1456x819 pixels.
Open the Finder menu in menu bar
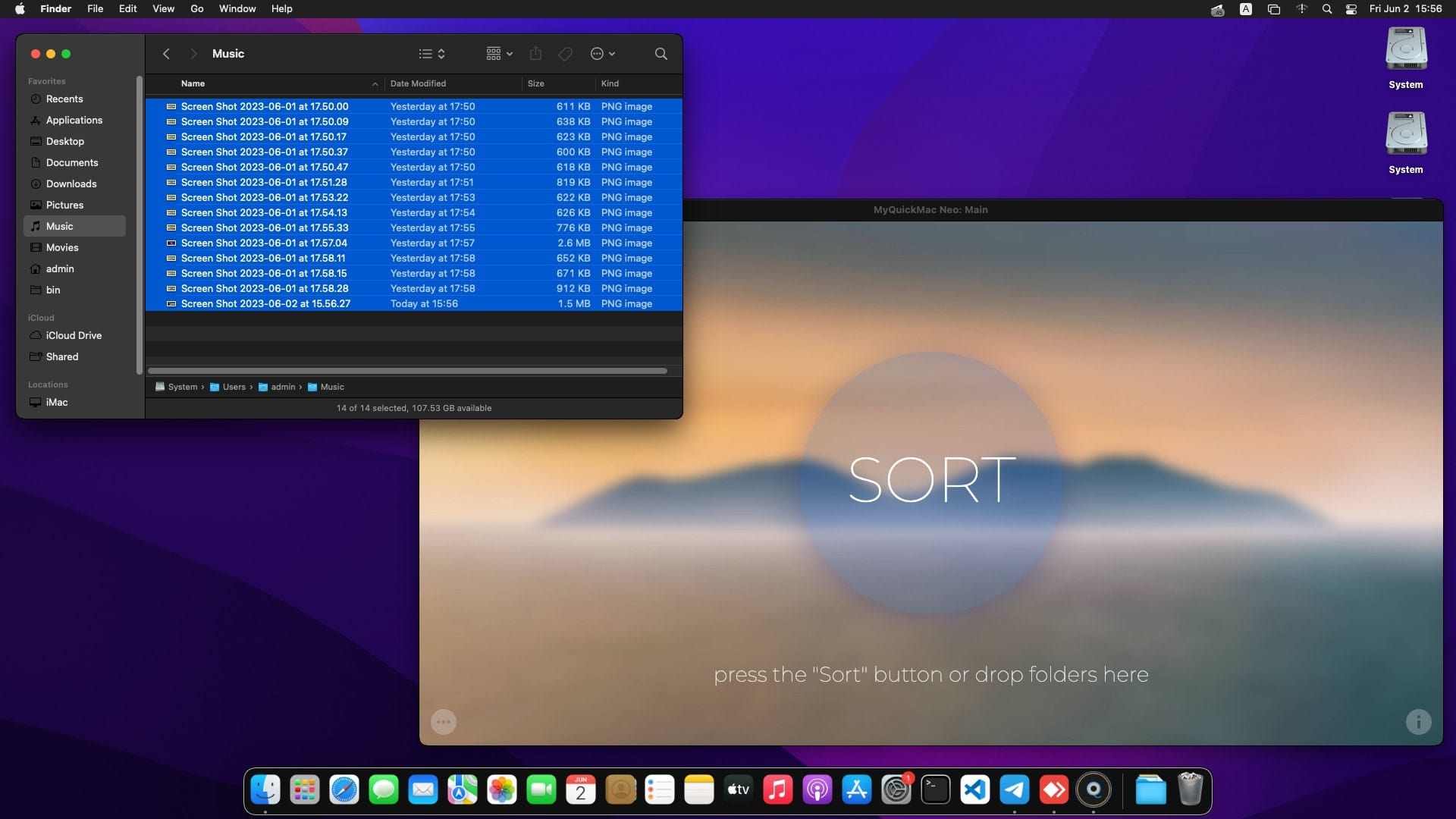click(56, 9)
